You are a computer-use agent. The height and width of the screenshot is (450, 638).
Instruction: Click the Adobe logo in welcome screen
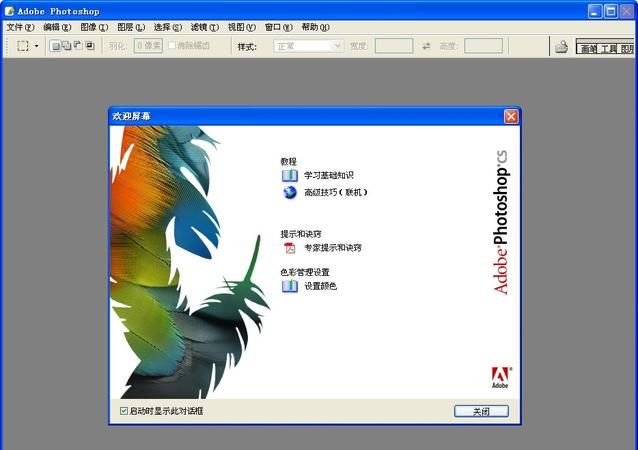(x=501, y=377)
